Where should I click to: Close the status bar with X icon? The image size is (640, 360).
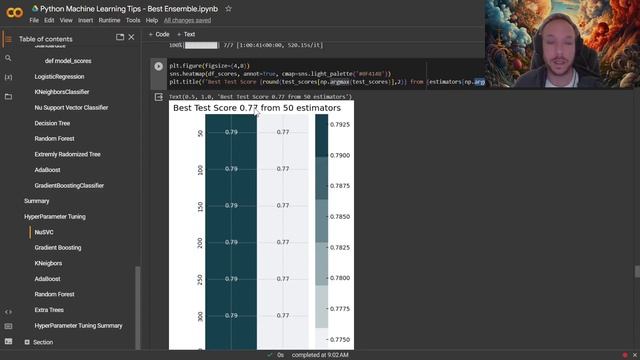635,355
